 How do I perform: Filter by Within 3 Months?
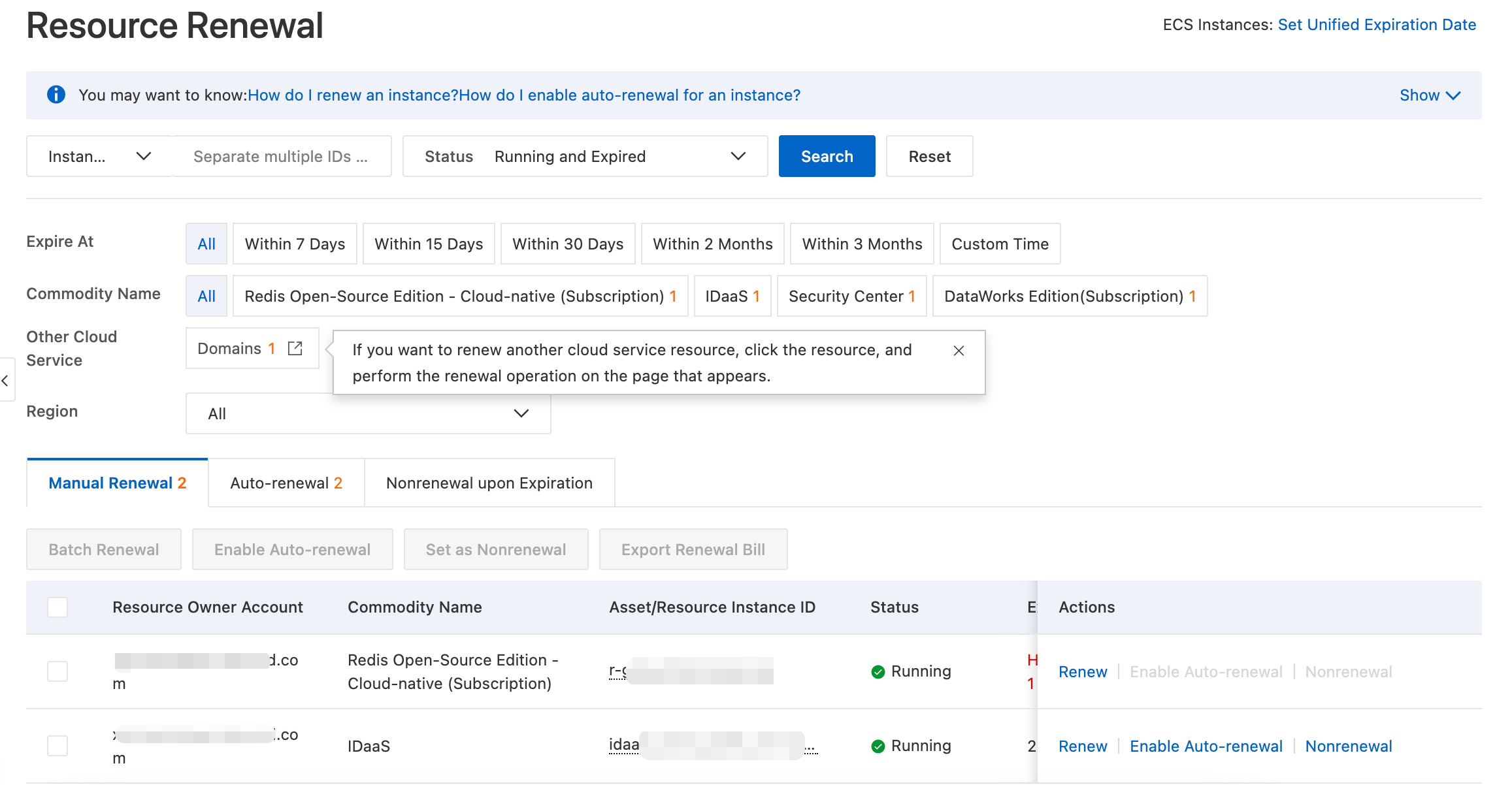coord(862,244)
